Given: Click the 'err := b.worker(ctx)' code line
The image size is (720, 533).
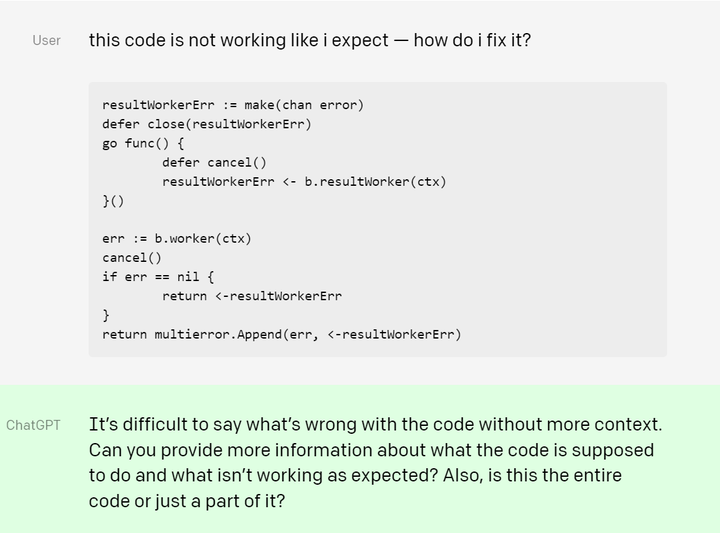Looking at the screenshot, I should (x=177, y=239).
